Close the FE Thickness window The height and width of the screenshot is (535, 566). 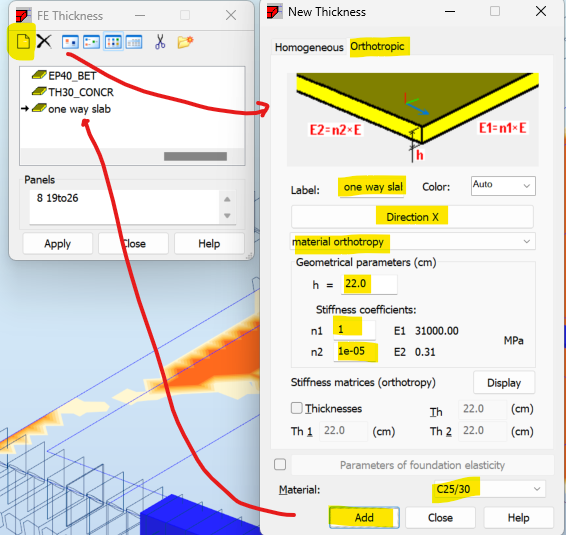click(231, 15)
